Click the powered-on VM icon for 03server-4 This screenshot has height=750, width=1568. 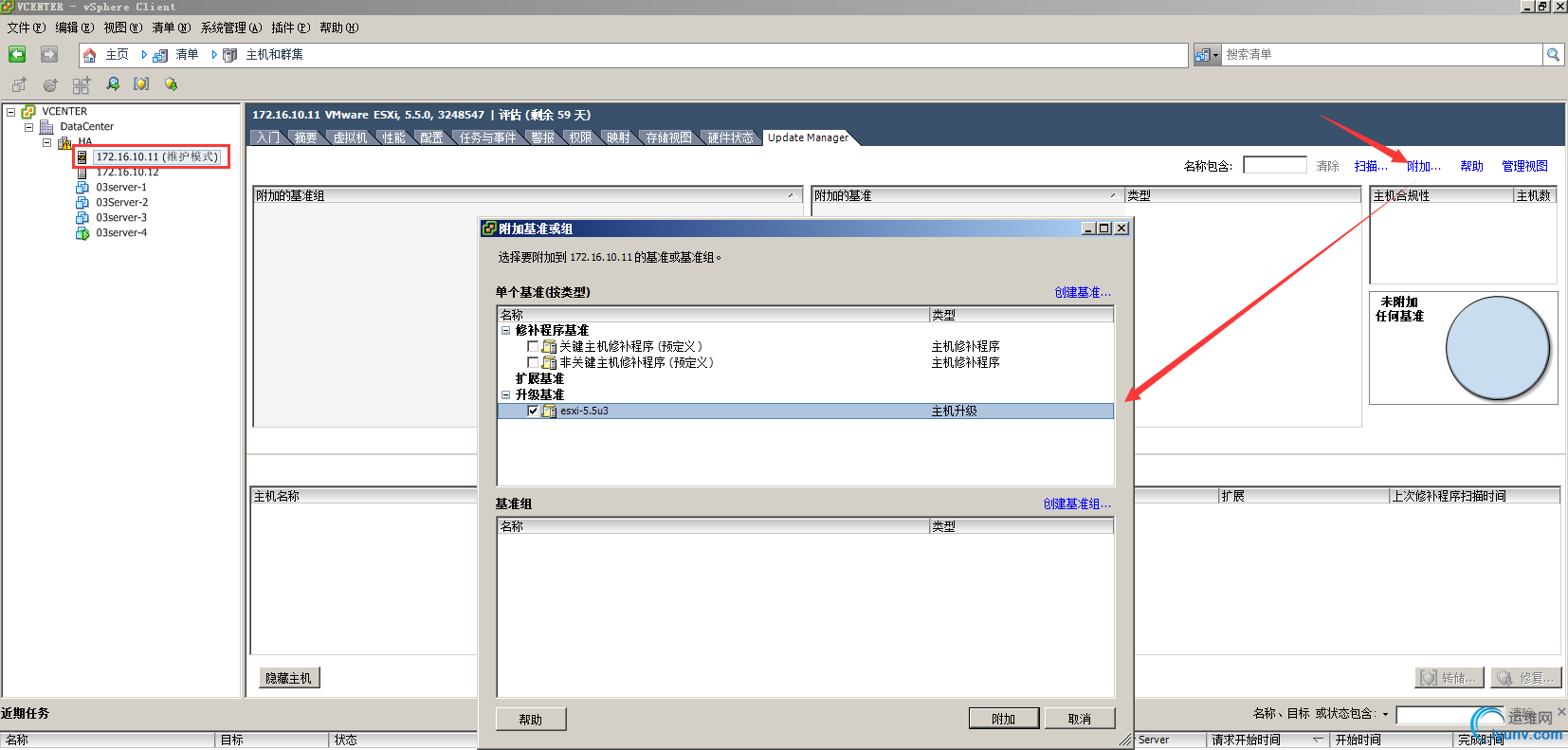(82, 233)
